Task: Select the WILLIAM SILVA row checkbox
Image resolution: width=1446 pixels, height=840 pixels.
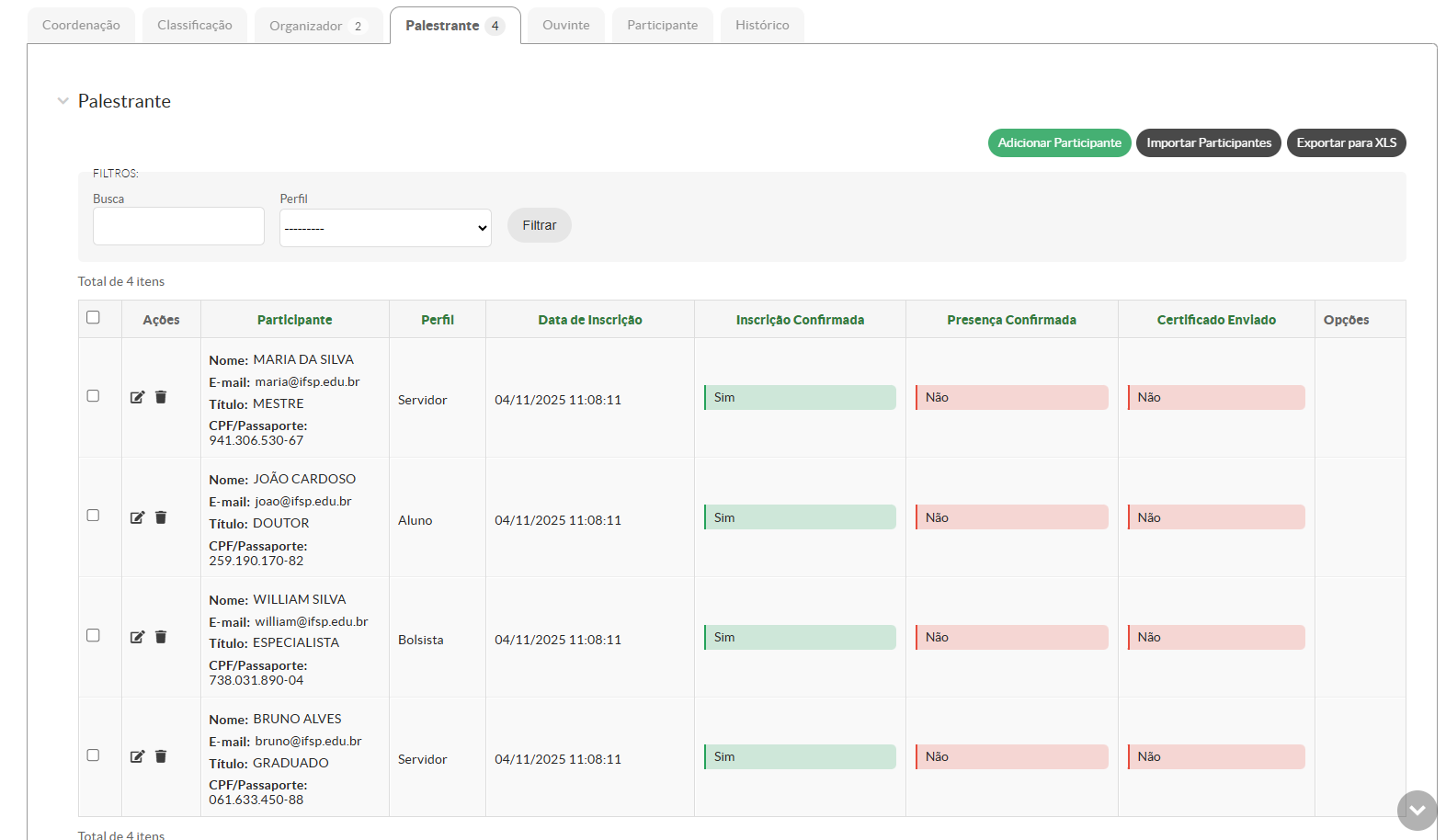Action: point(93,635)
